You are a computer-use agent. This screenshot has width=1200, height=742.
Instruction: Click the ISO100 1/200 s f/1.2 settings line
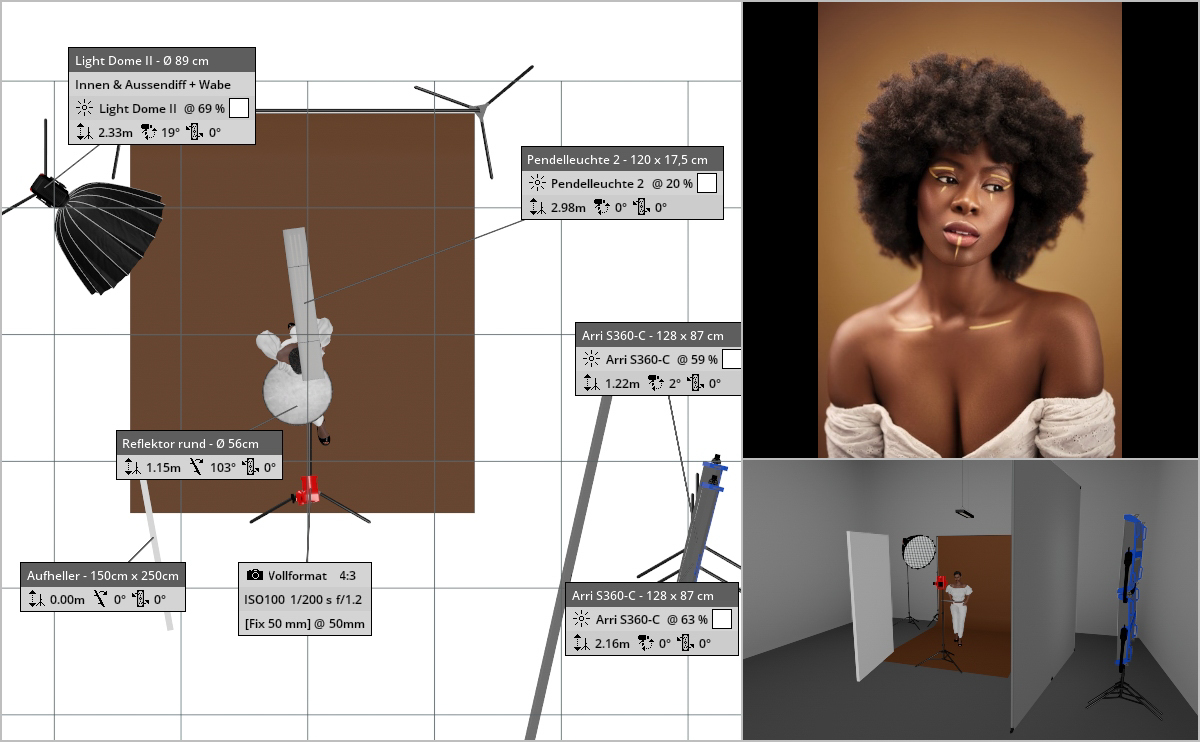point(304,600)
